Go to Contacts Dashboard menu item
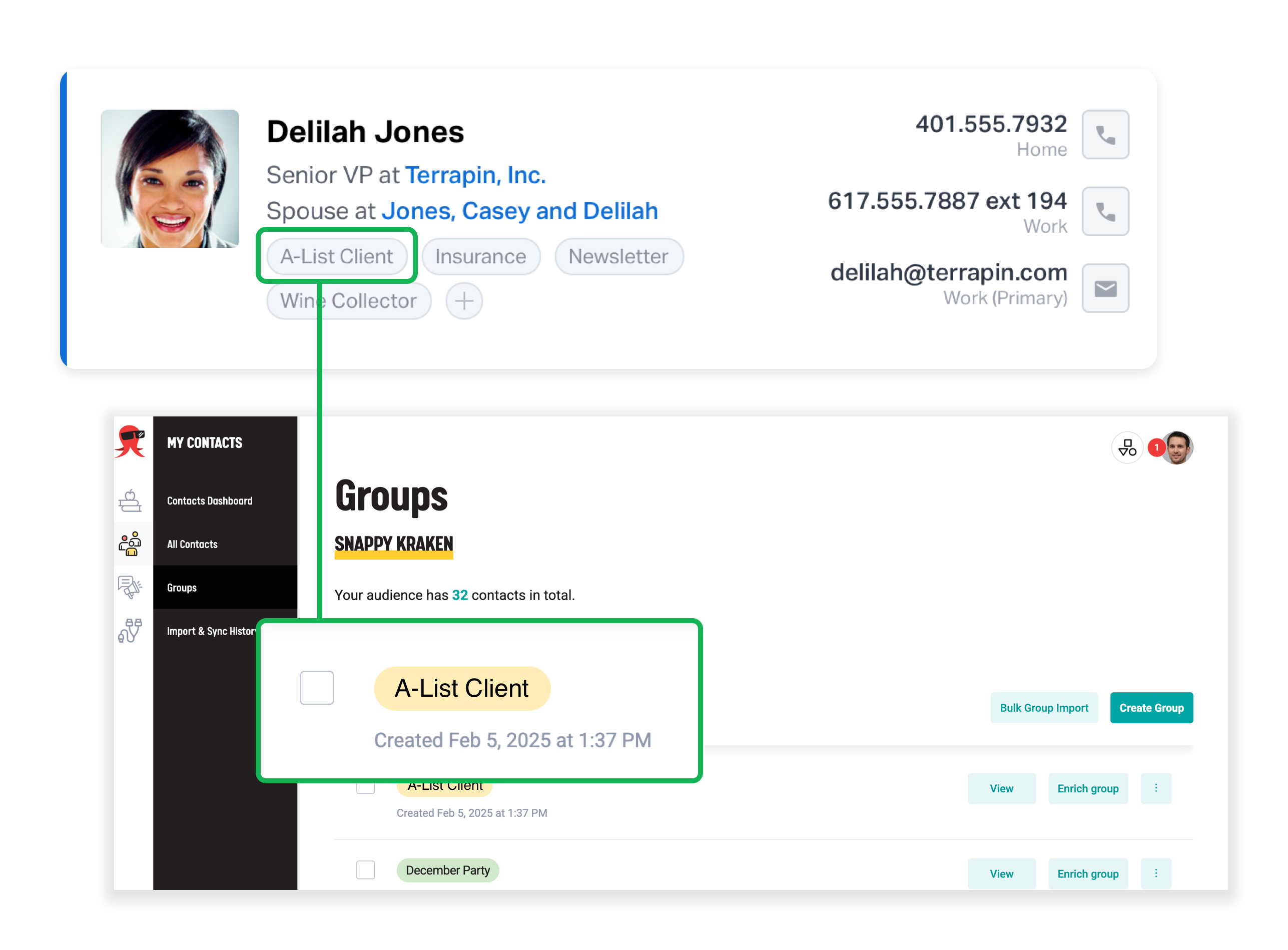1288x950 pixels. point(210,501)
